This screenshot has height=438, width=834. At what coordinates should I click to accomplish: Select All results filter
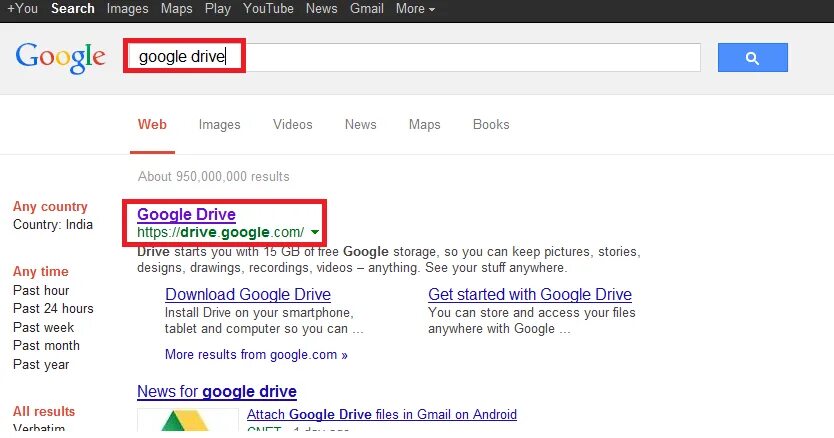(x=44, y=411)
